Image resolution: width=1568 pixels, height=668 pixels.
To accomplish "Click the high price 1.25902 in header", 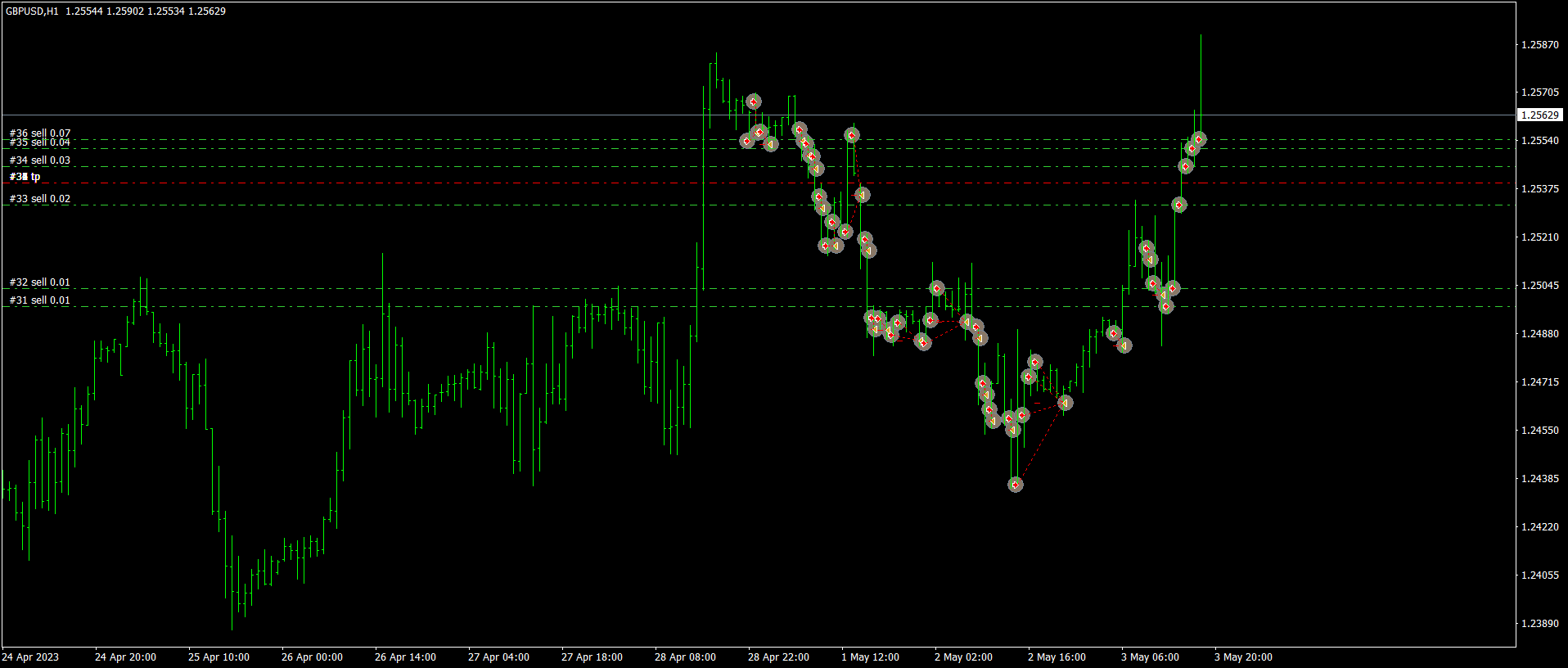I will 125,11.
